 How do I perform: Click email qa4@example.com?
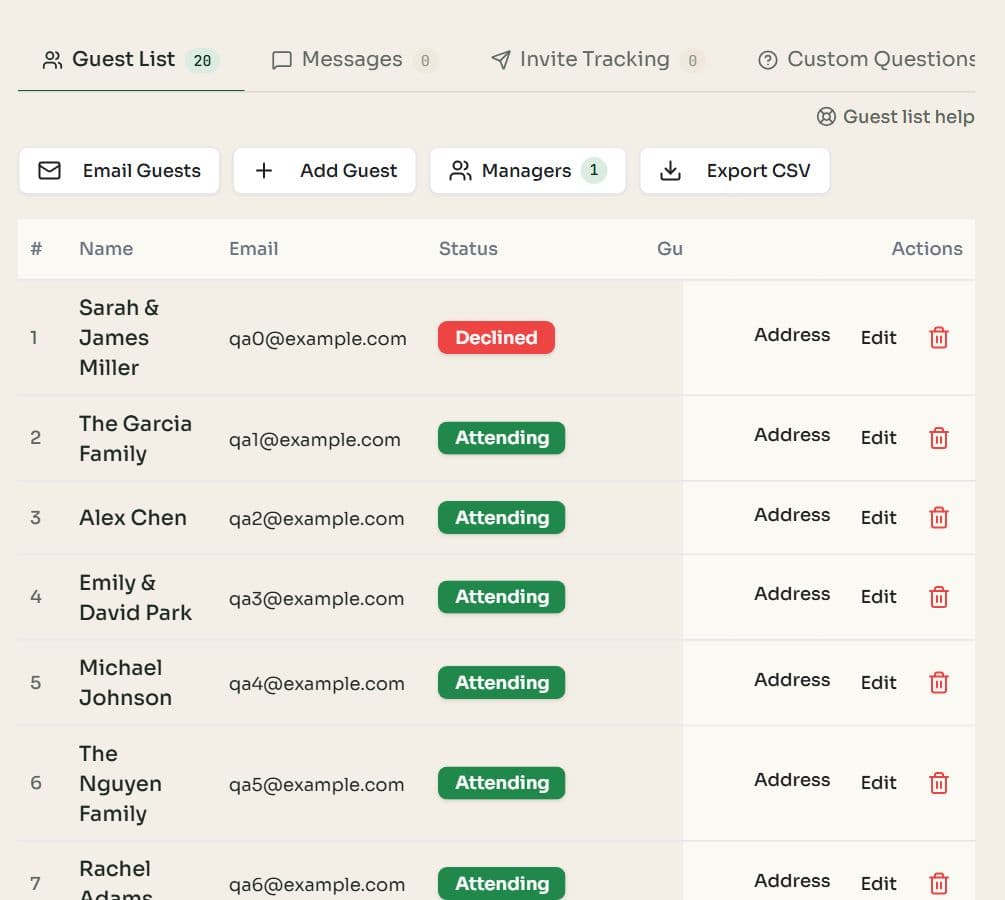[317, 684]
